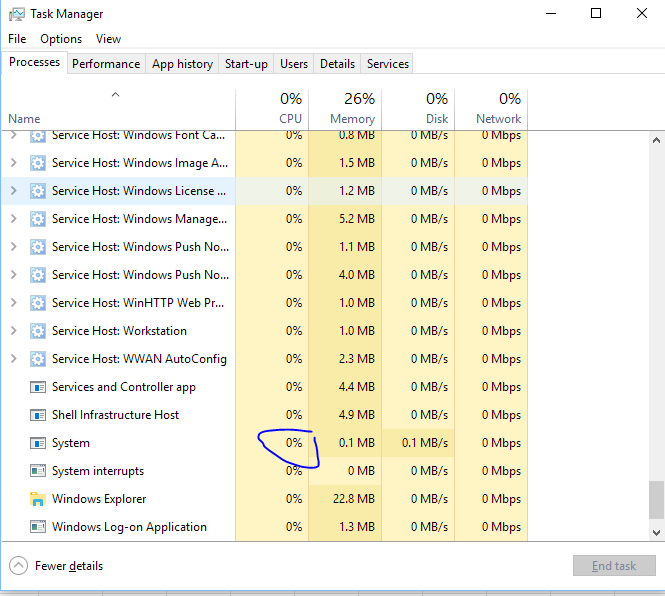This screenshot has height=596, width=665.
Task: Select the System process name
Action: (71, 443)
